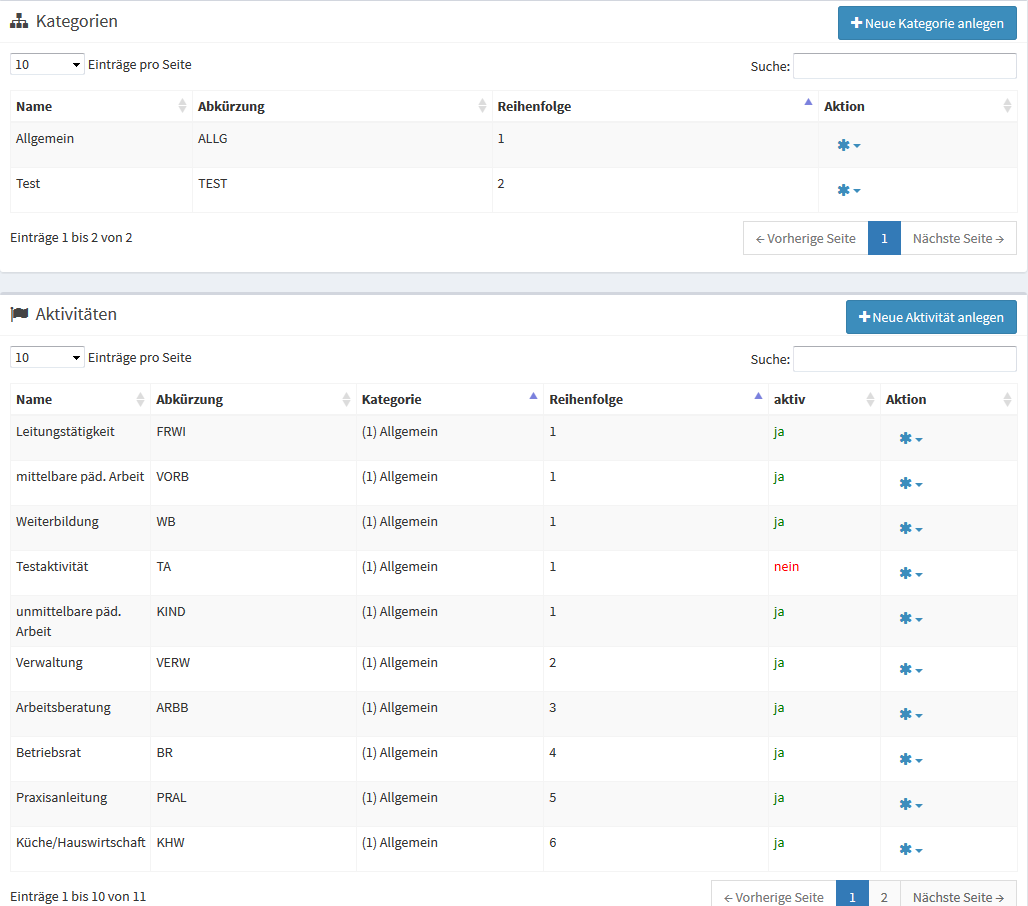Open entries-per-page dropdown in Aktivitäten

[x=47, y=358]
